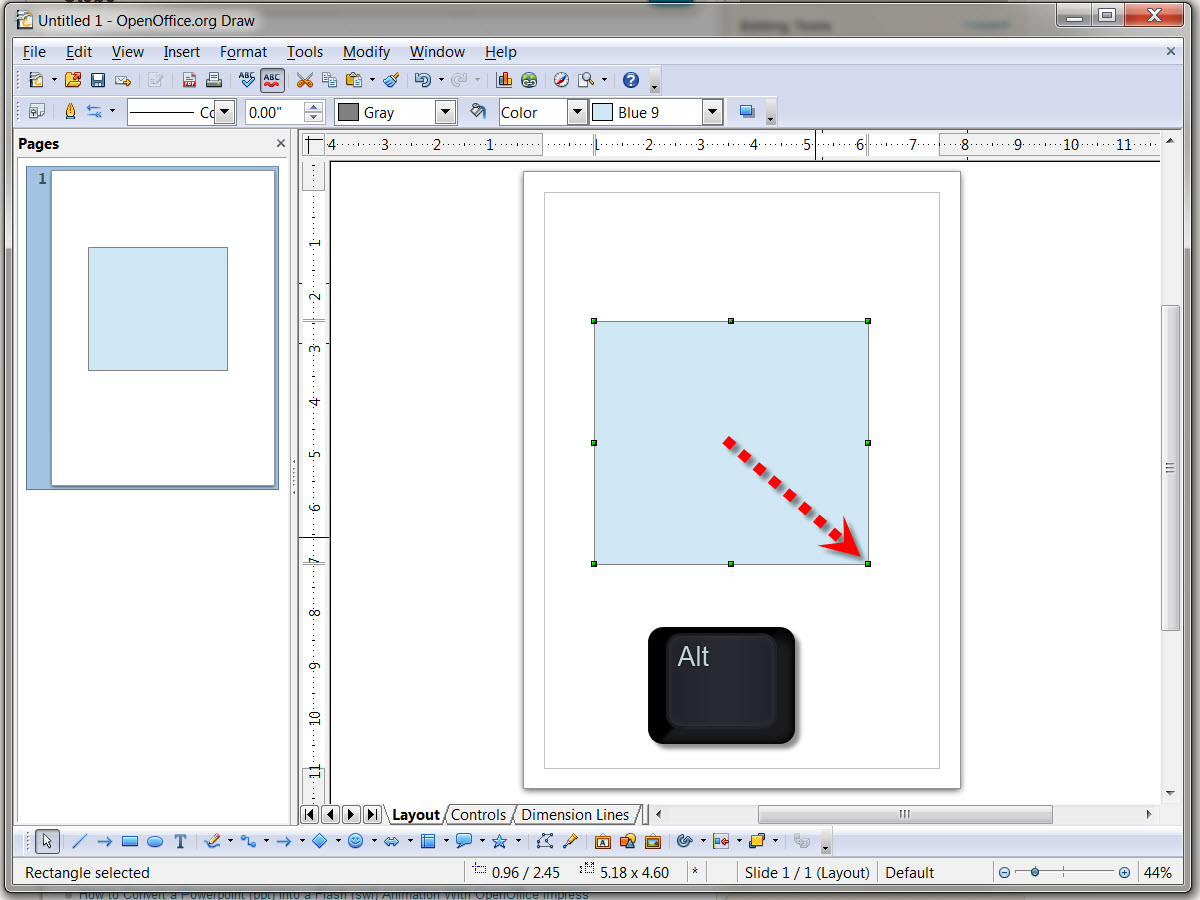This screenshot has width=1200, height=900.
Task: Select the Ellipse tool
Action: pos(154,841)
